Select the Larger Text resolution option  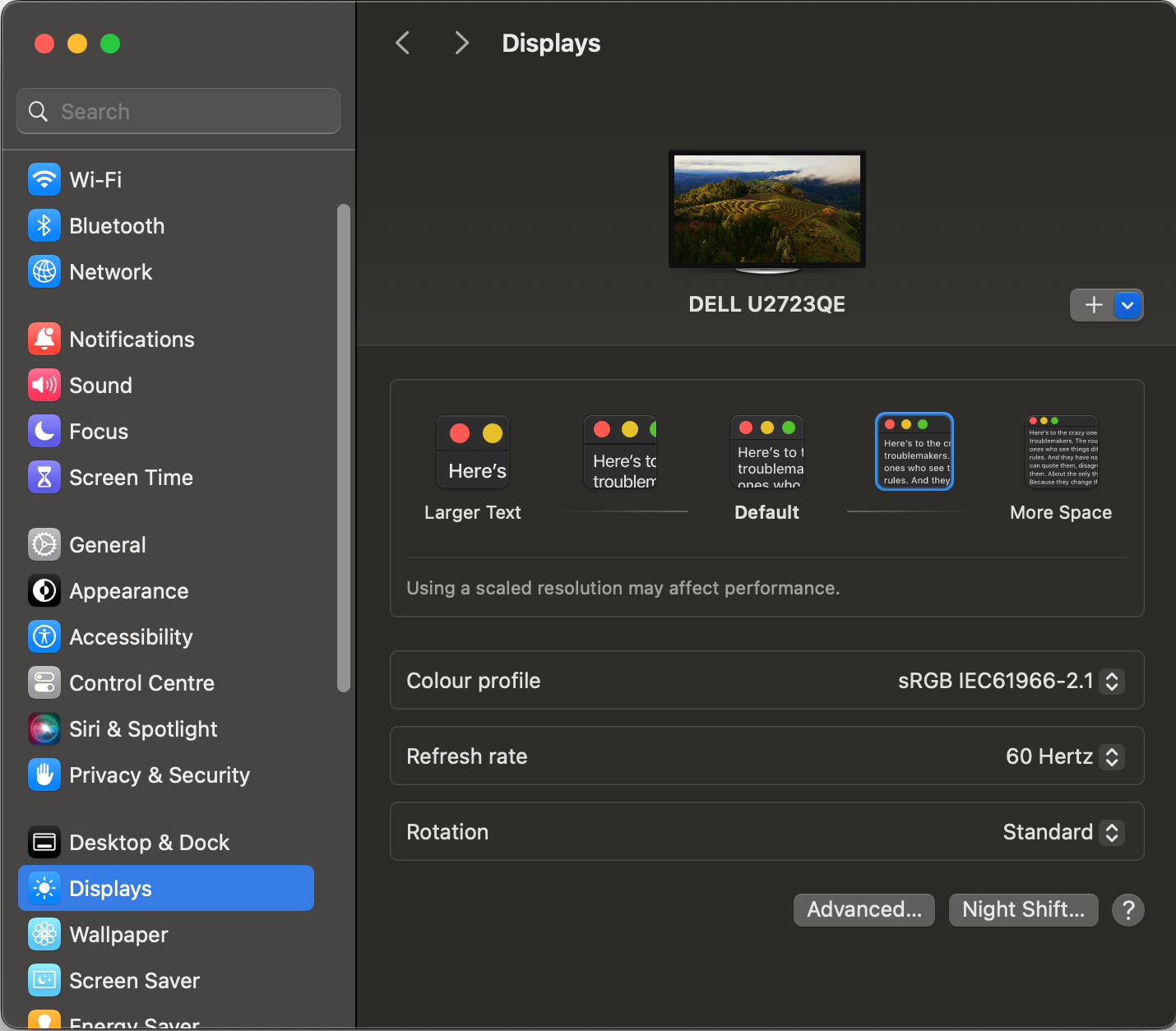tap(473, 452)
